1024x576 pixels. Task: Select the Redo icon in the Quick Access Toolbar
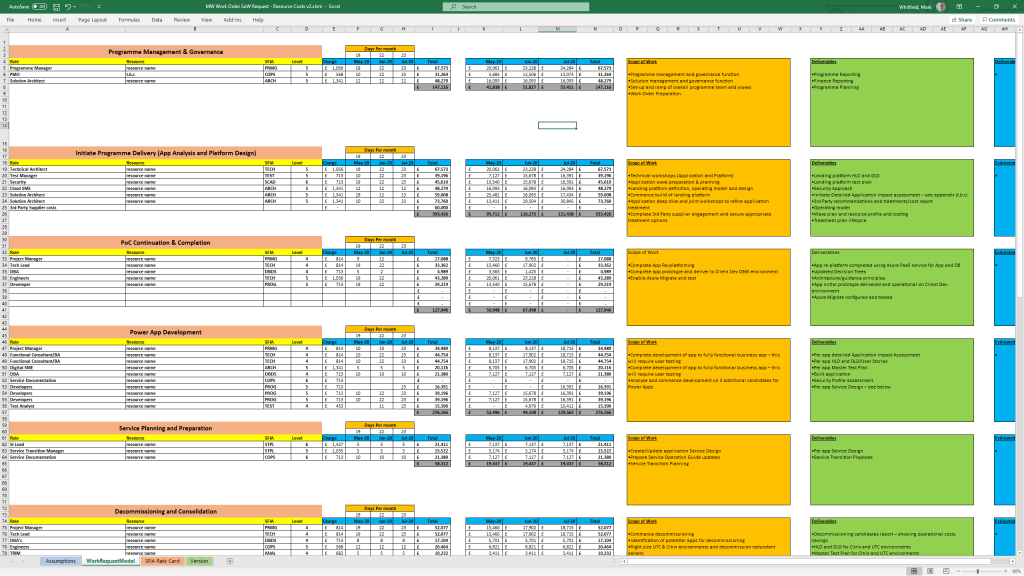[x=84, y=6]
